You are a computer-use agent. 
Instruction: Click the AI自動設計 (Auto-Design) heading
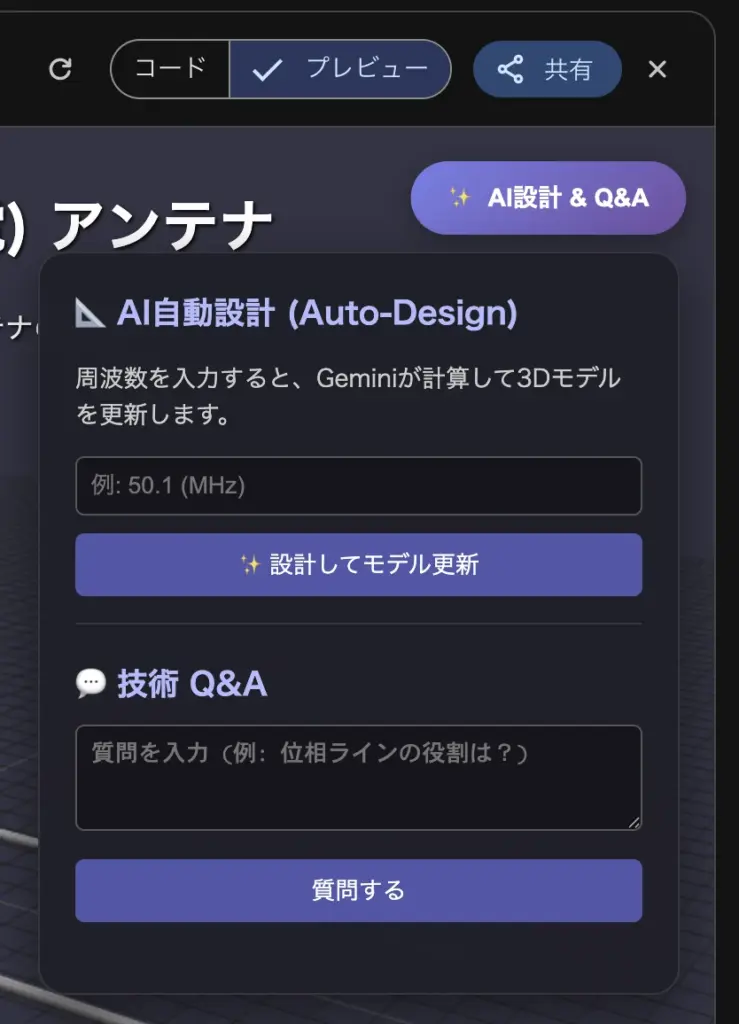coord(317,314)
